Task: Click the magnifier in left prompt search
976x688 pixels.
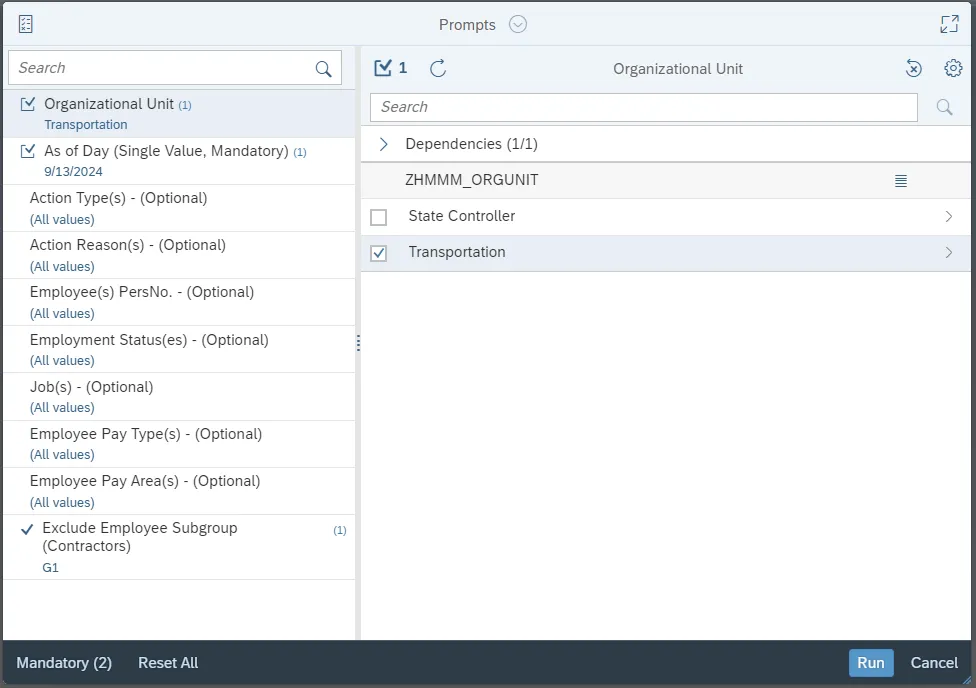Action: click(323, 68)
